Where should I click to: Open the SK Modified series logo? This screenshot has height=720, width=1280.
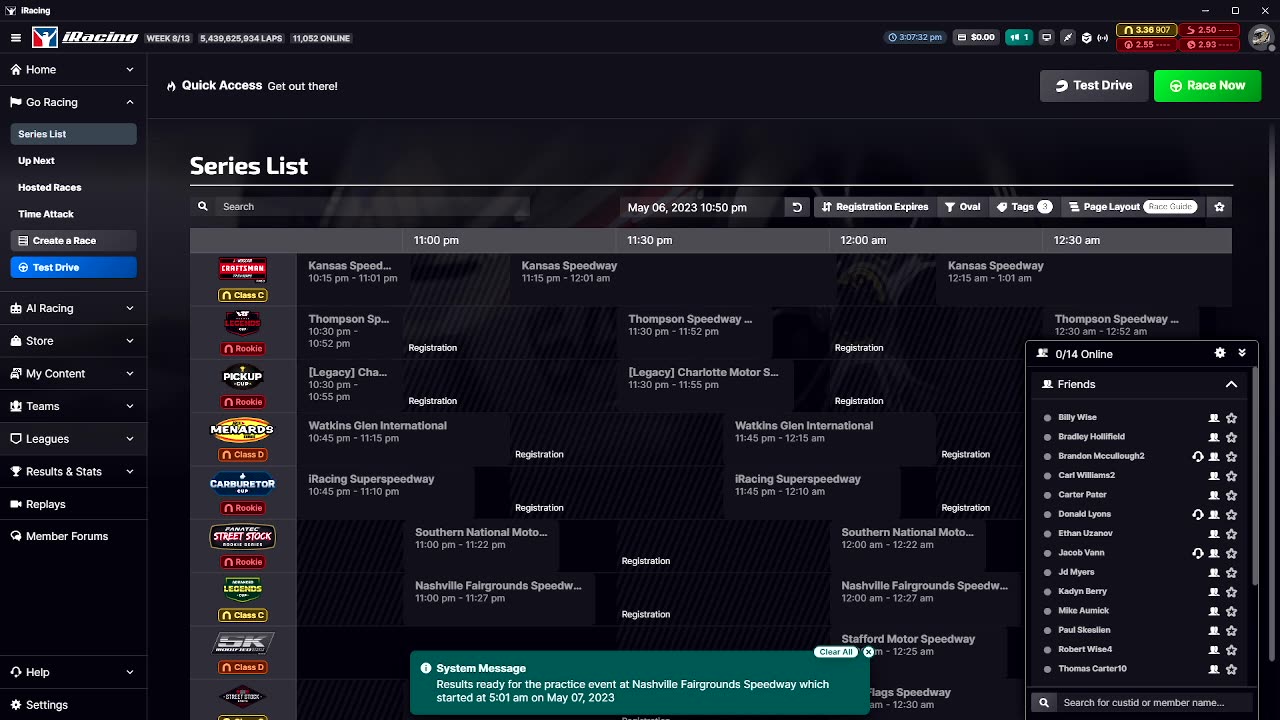pyautogui.click(x=243, y=644)
